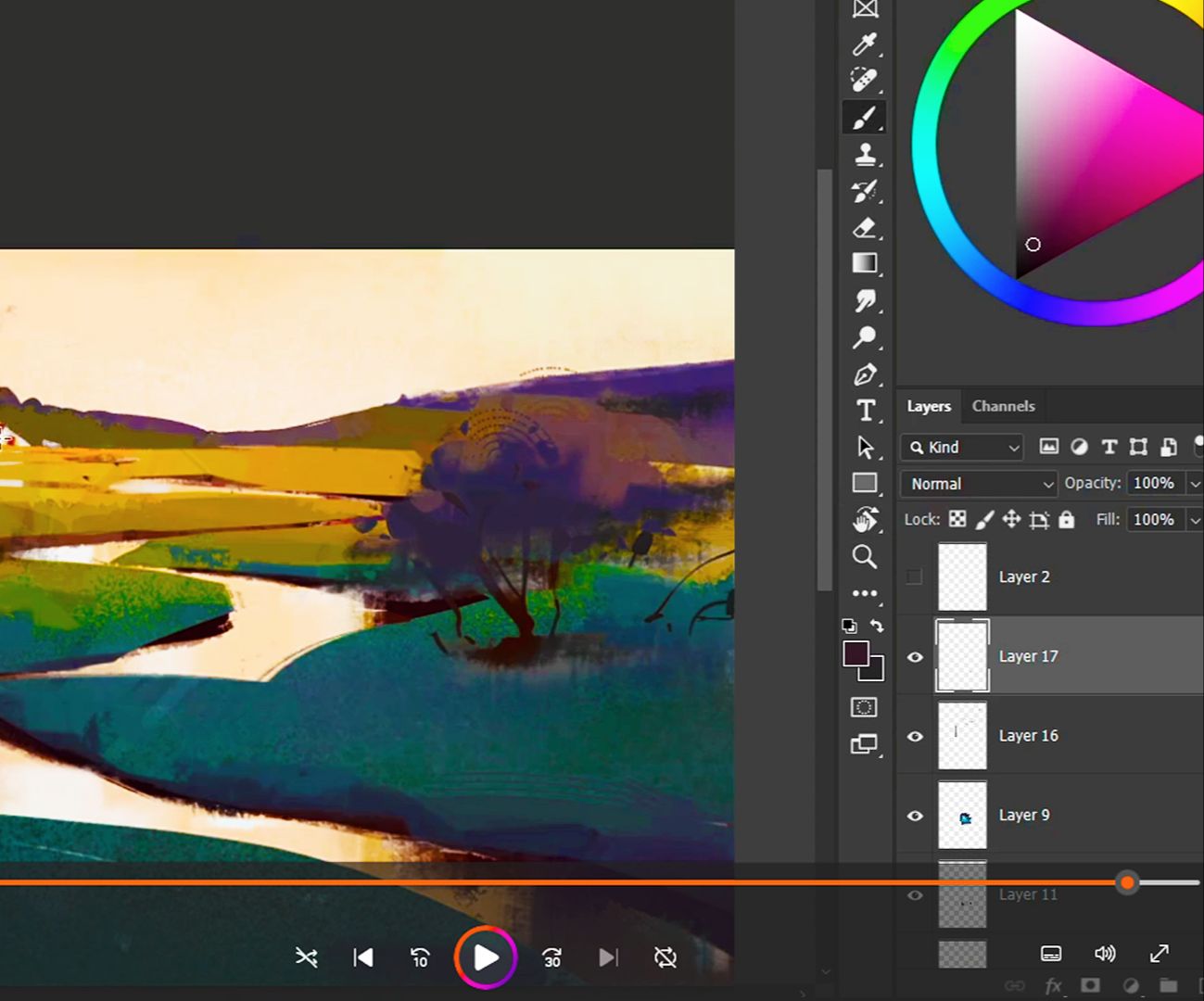1204x1001 pixels.
Task: Select the Pen tool
Action: pos(864,374)
